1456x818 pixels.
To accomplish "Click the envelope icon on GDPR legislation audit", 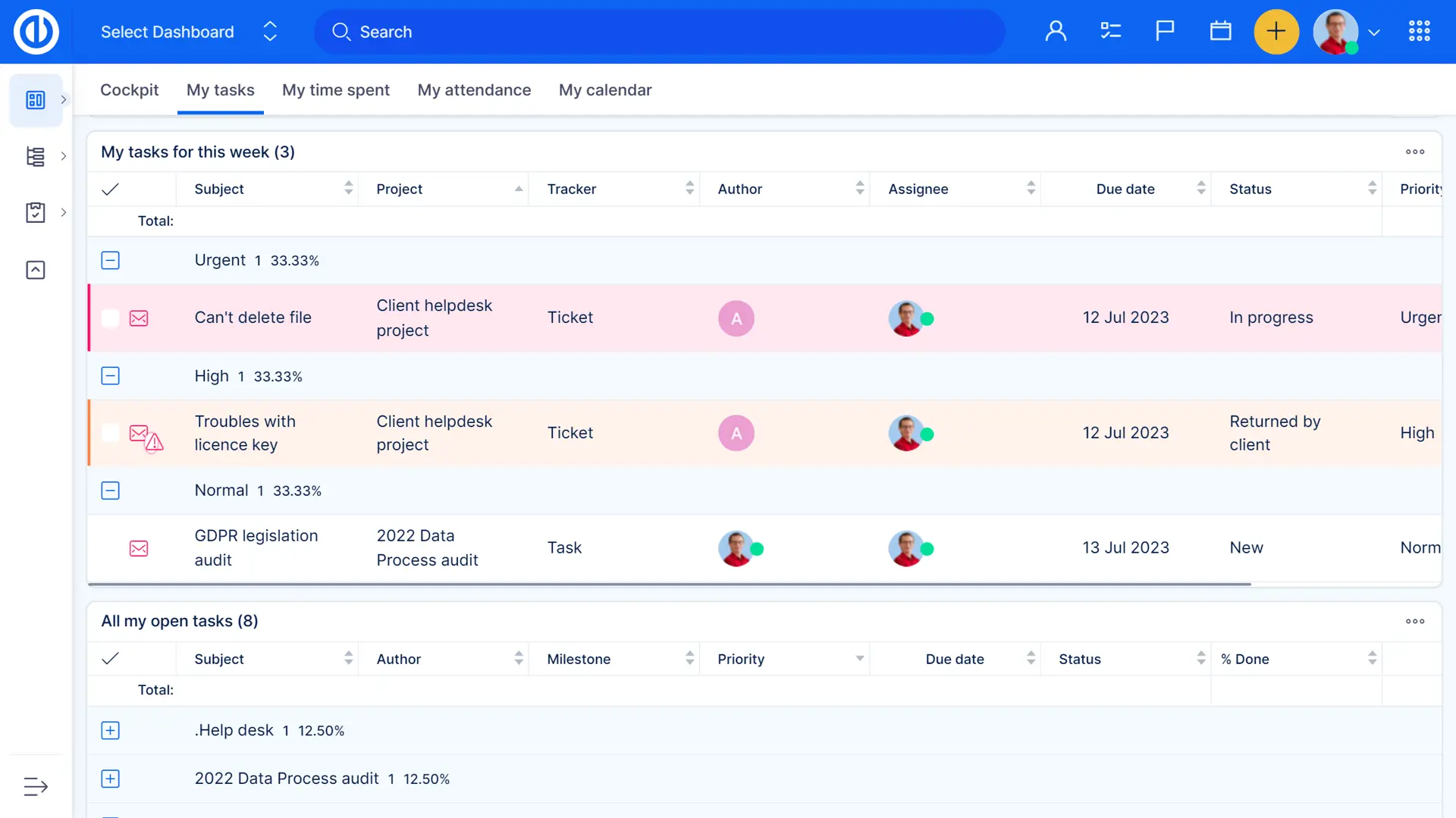I will (x=139, y=548).
